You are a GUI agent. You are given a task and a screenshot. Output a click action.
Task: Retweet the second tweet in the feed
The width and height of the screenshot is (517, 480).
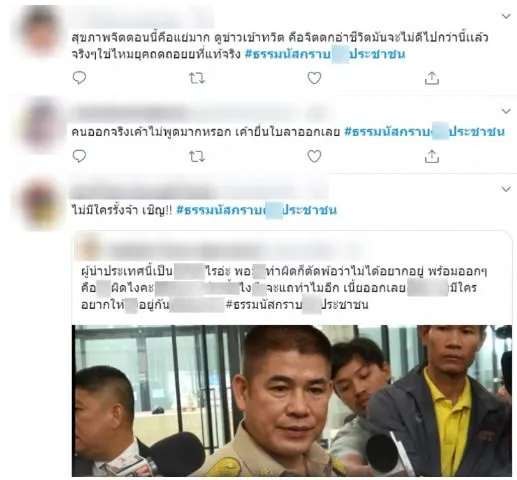click(x=197, y=156)
